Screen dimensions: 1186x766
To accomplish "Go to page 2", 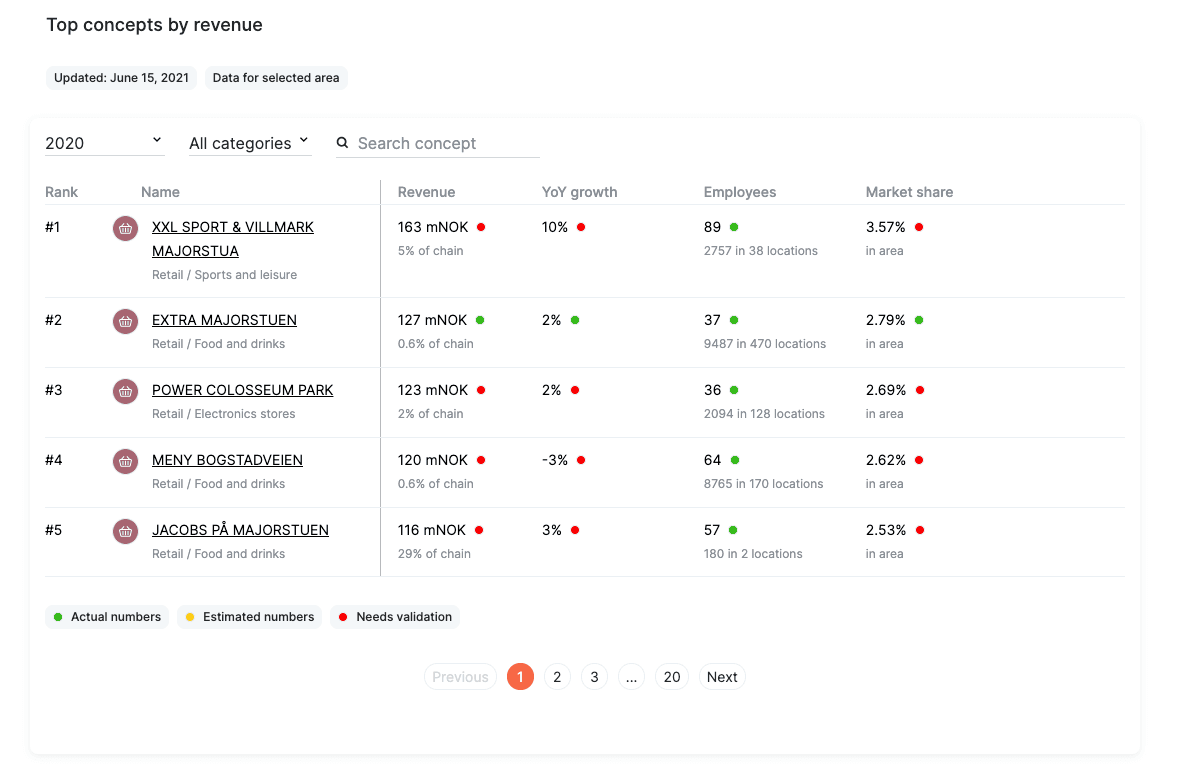I will point(557,677).
